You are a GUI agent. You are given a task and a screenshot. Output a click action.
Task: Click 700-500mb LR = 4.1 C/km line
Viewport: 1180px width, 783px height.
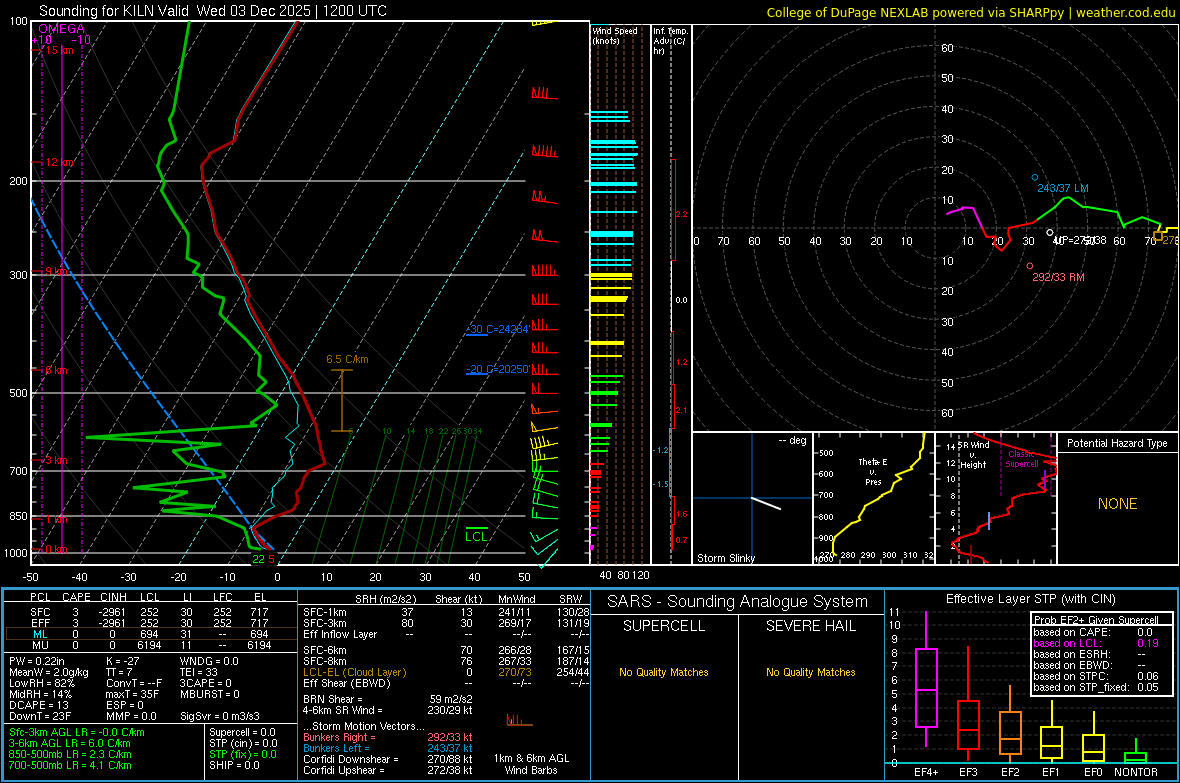click(x=70, y=765)
